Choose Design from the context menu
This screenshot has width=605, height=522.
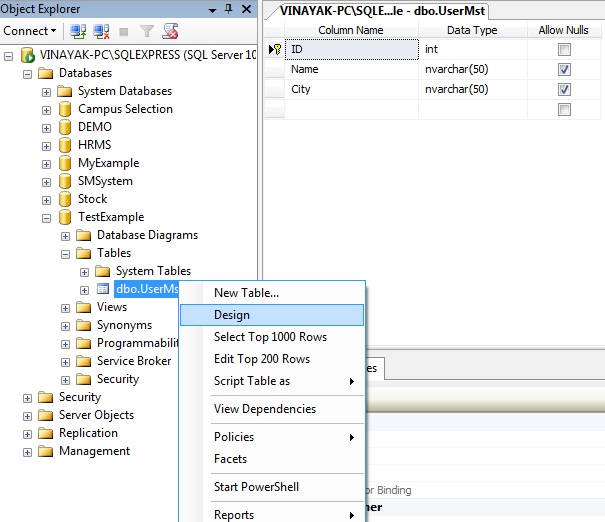(232, 315)
